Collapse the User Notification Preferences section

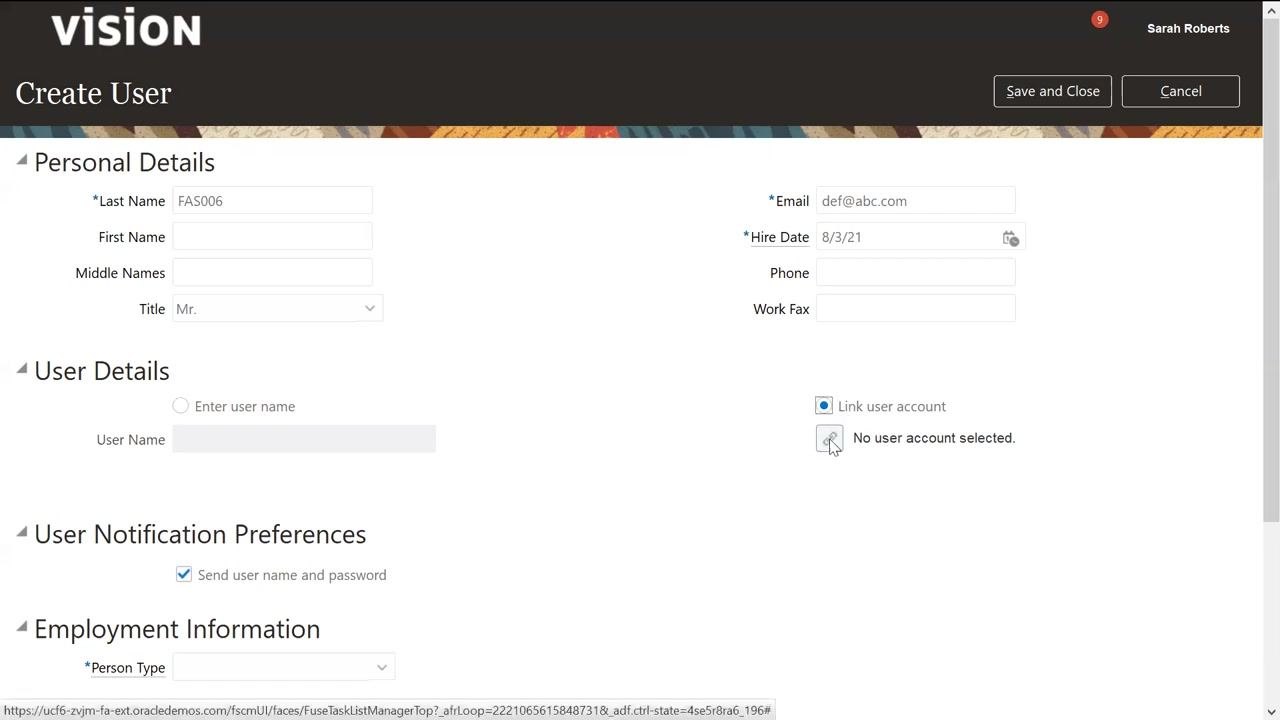pos(22,532)
